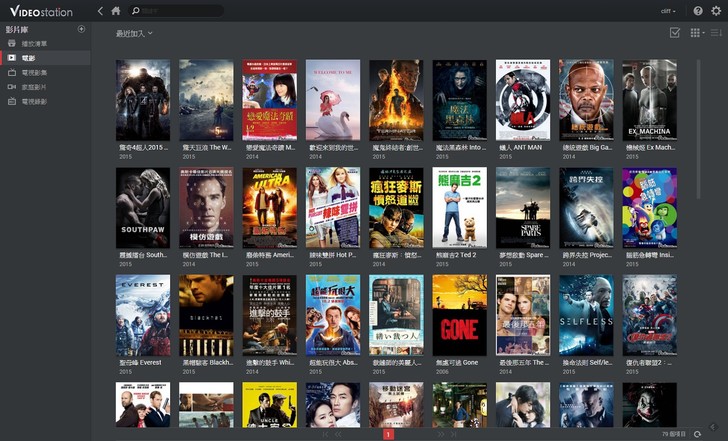Open the settings gear icon

[x=716, y=11]
